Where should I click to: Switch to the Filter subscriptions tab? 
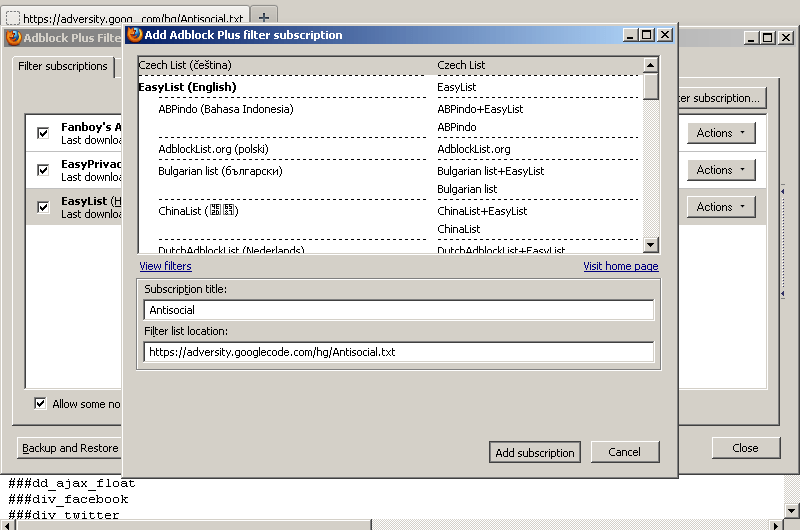point(63,66)
